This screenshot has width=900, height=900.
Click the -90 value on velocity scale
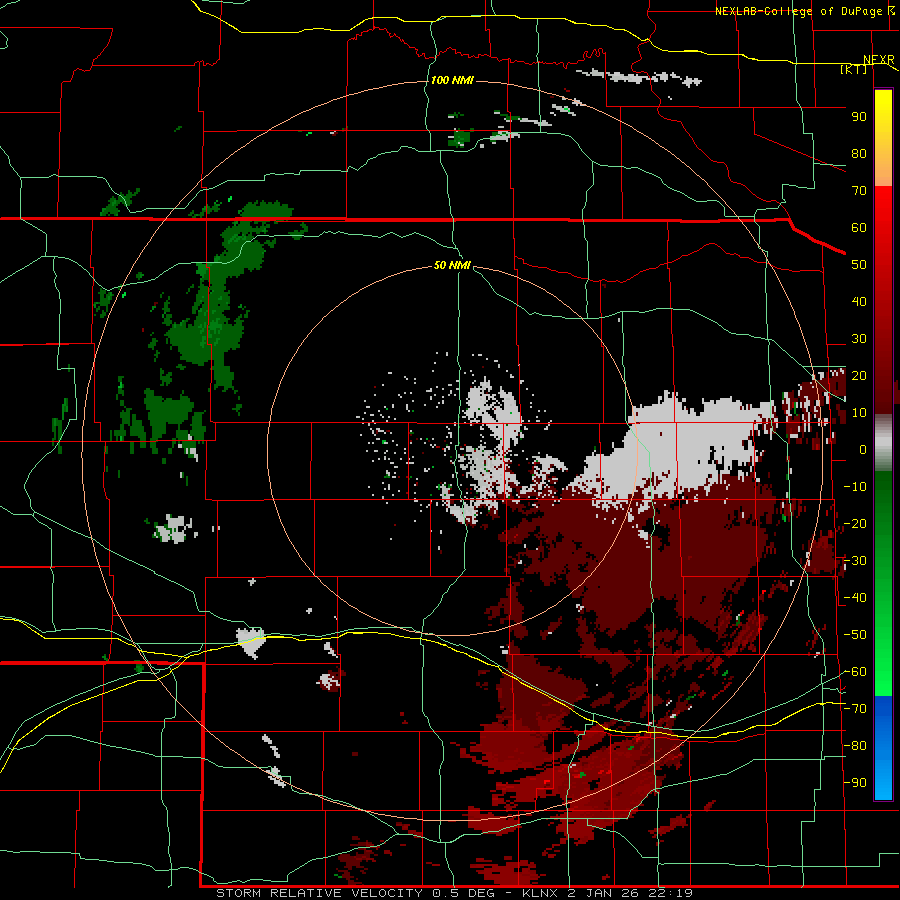click(855, 783)
